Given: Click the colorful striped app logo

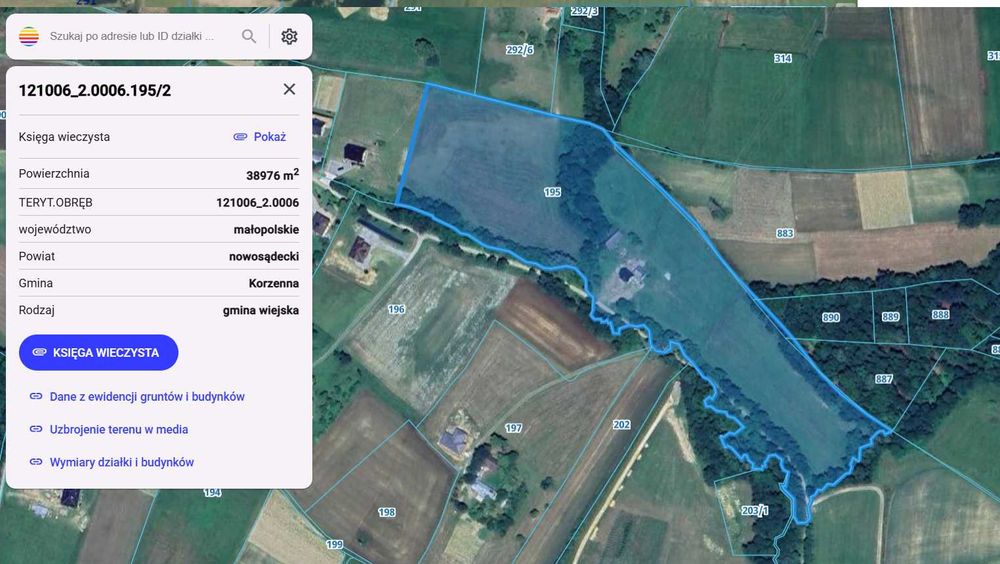Looking at the screenshot, I should 29,36.
